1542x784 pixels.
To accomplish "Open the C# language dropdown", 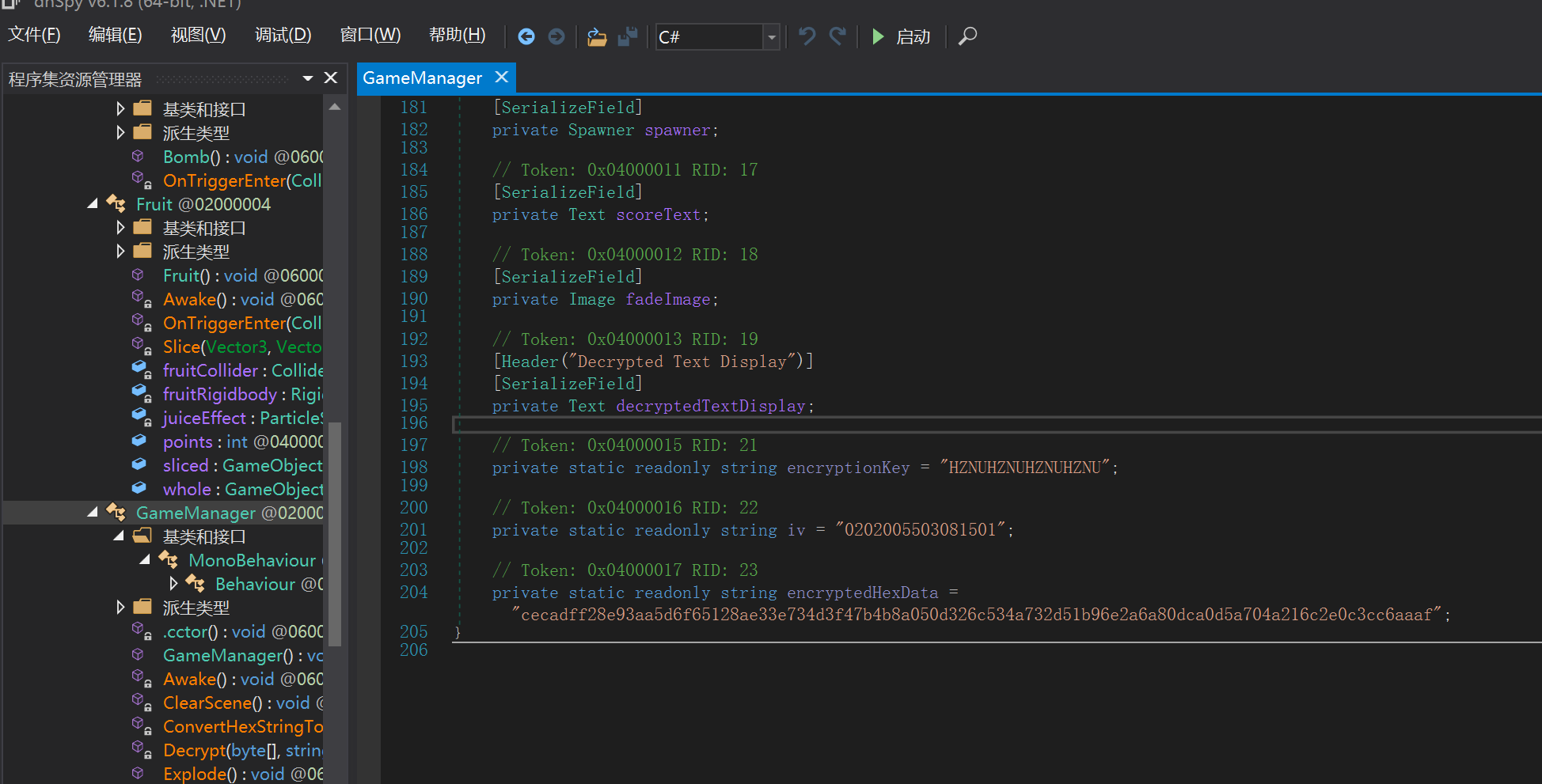I will tap(771, 37).
